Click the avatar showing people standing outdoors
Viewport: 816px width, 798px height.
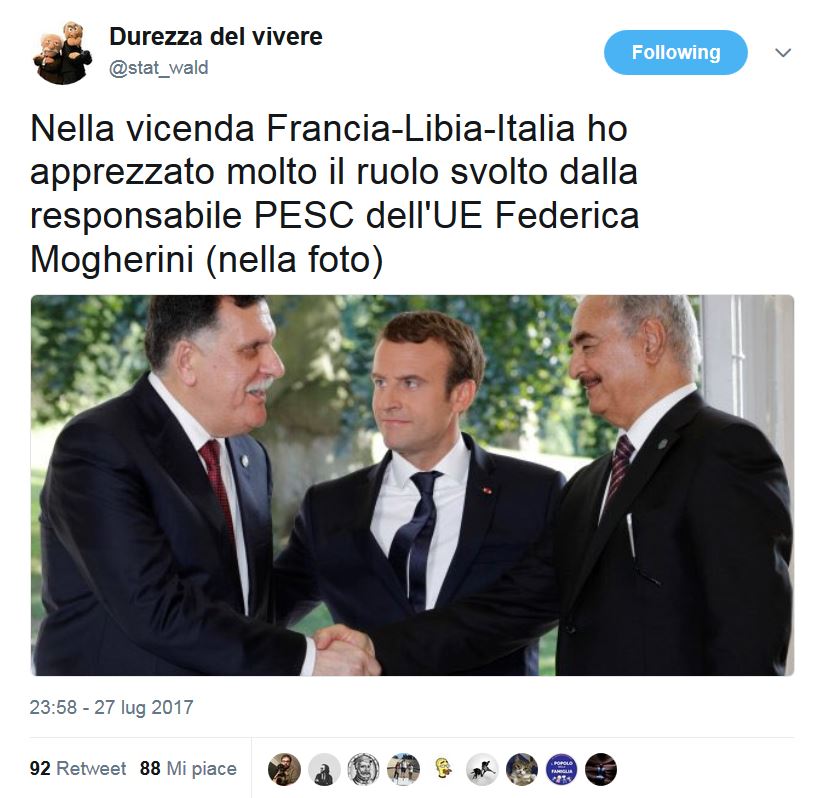click(x=403, y=769)
